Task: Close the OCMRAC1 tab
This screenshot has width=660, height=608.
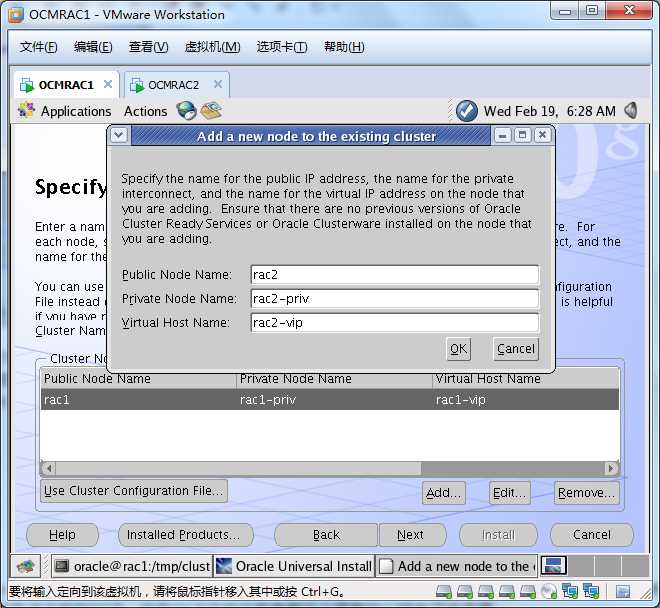Action: pos(108,84)
